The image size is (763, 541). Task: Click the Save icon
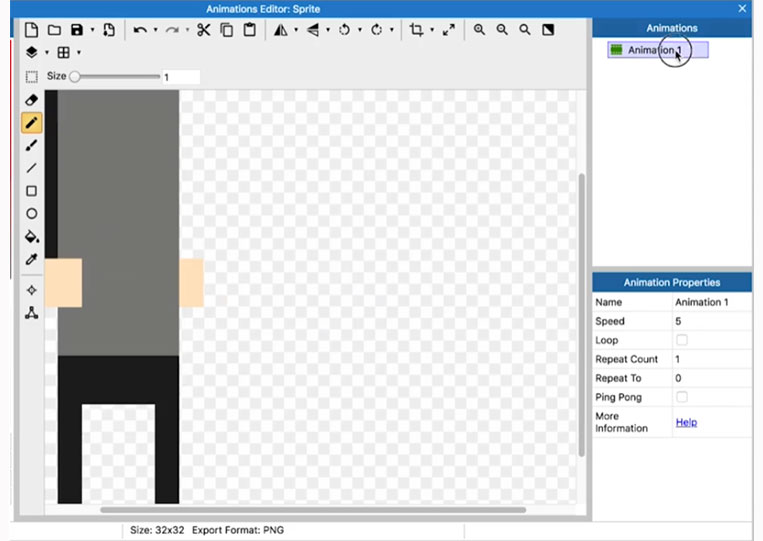pyautogui.click(x=77, y=30)
